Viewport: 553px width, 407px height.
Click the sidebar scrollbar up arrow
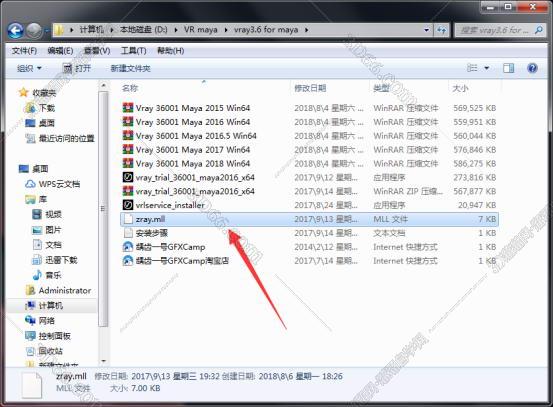[103, 86]
